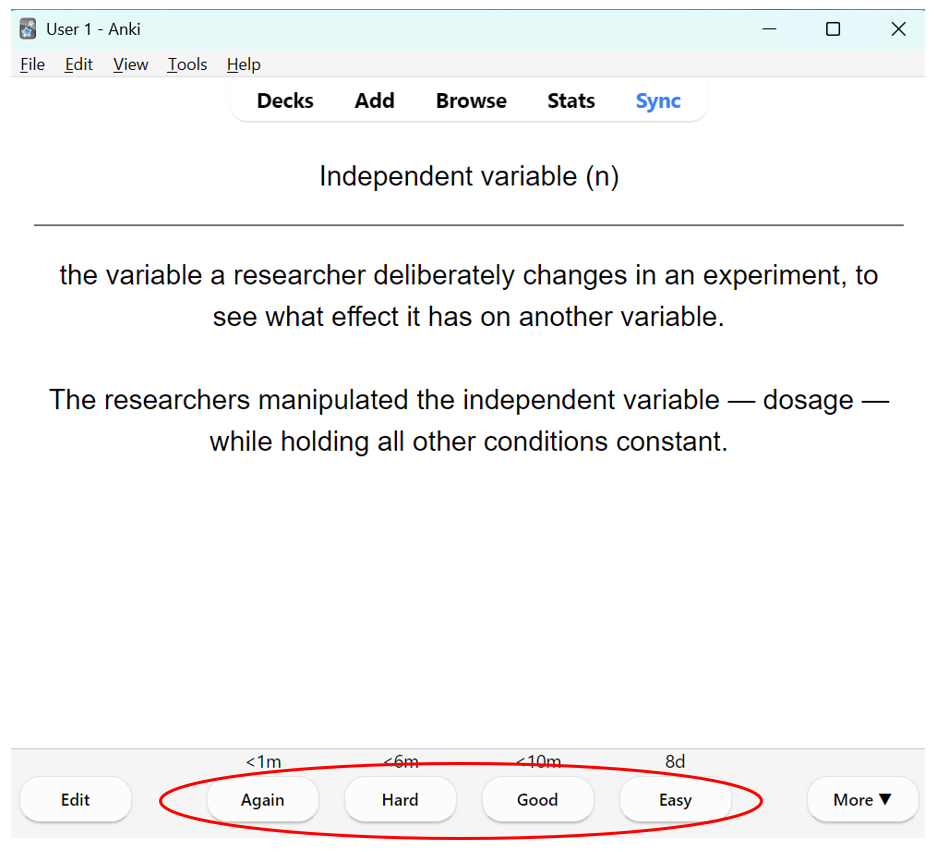The width and height of the screenshot is (937, 852).
Task: Click the Edit button below the card
Action: pos(75,799)
